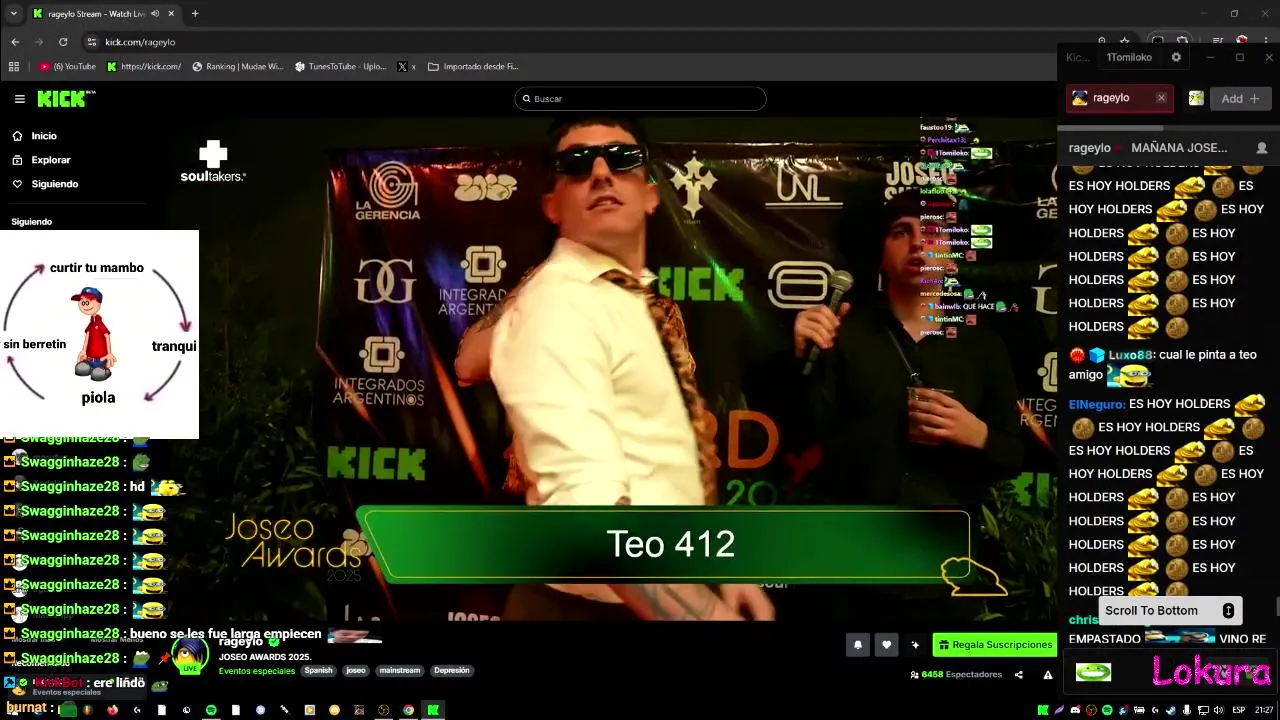Reload the kick.com page
The width and height of the screenshot is (1280, 720).
(x=63, y=42)
